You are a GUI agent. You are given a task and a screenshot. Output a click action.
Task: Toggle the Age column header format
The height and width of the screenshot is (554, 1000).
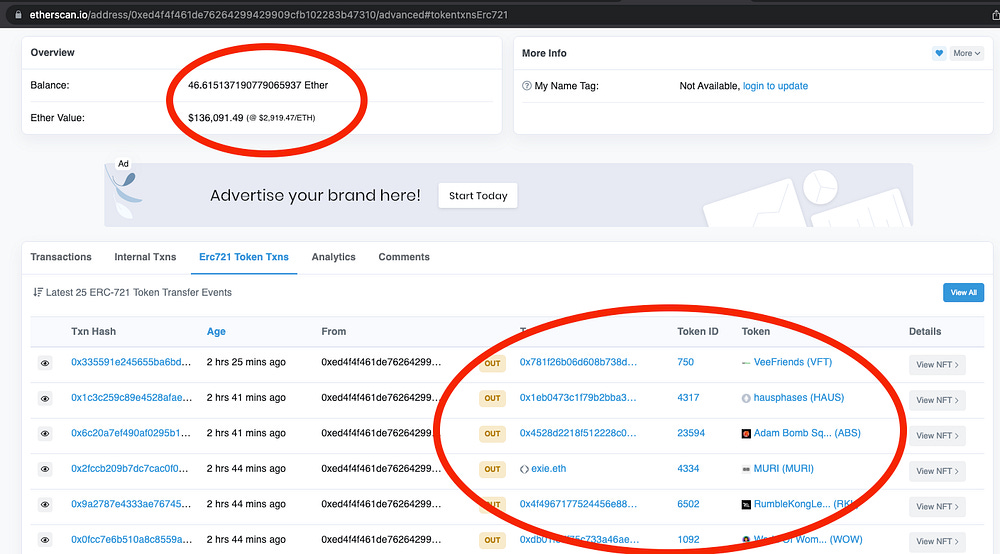tap(216, 332)
